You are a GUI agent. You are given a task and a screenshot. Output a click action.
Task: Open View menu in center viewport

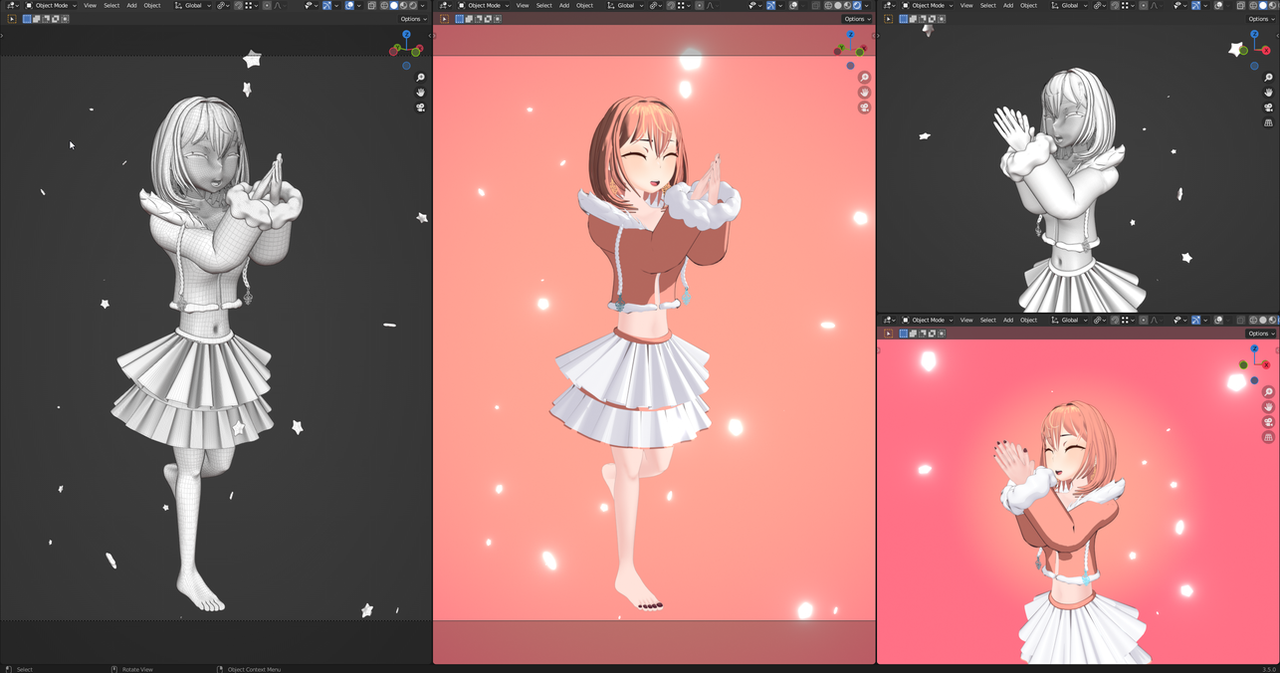(522, 5)
